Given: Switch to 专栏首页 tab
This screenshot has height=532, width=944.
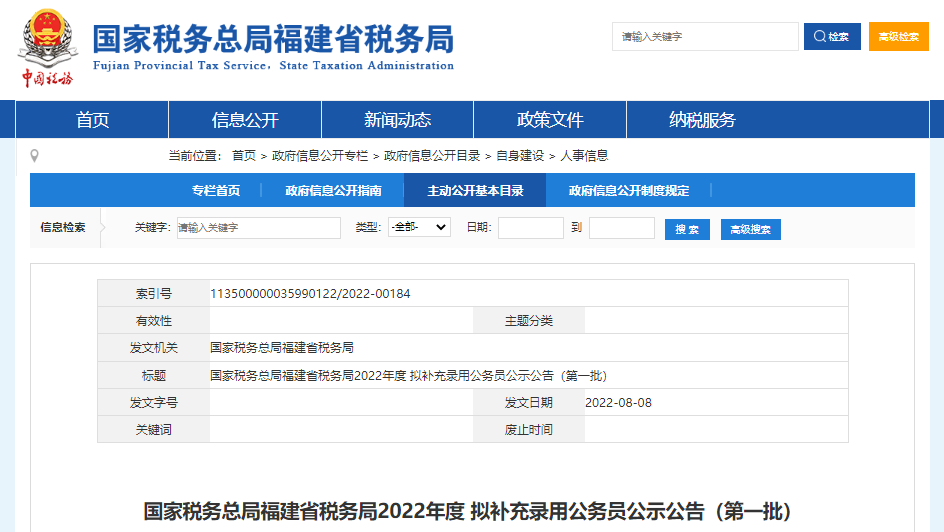Looking at the screenshot, I should 216,191.
